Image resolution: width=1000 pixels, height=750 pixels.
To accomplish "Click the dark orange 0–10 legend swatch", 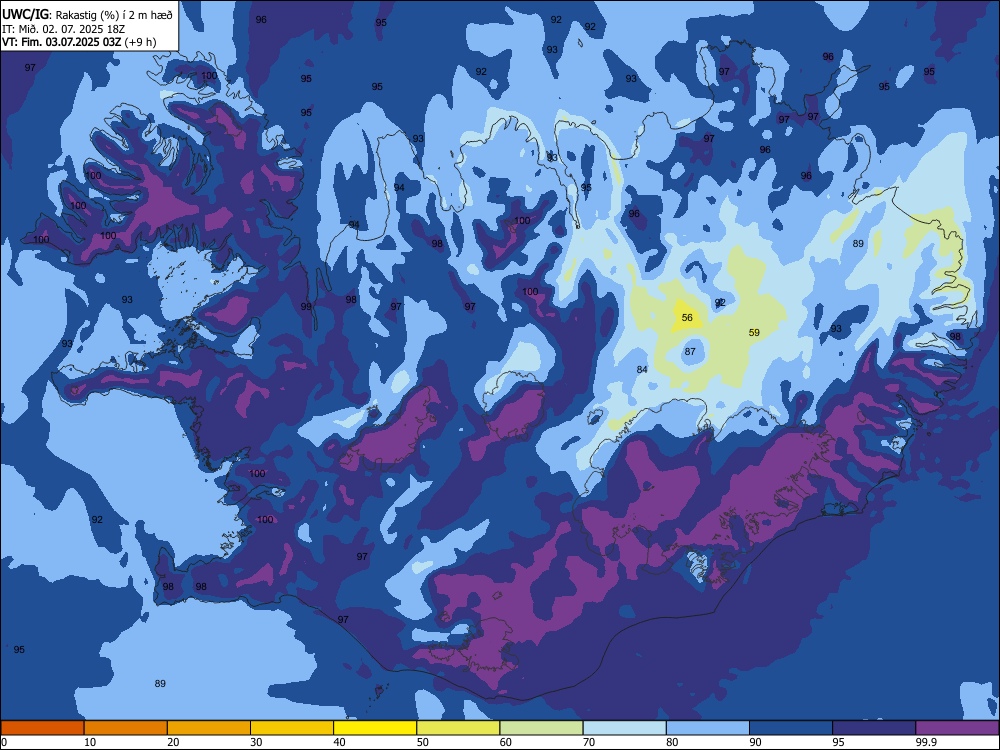I will (x=42, y=728).
